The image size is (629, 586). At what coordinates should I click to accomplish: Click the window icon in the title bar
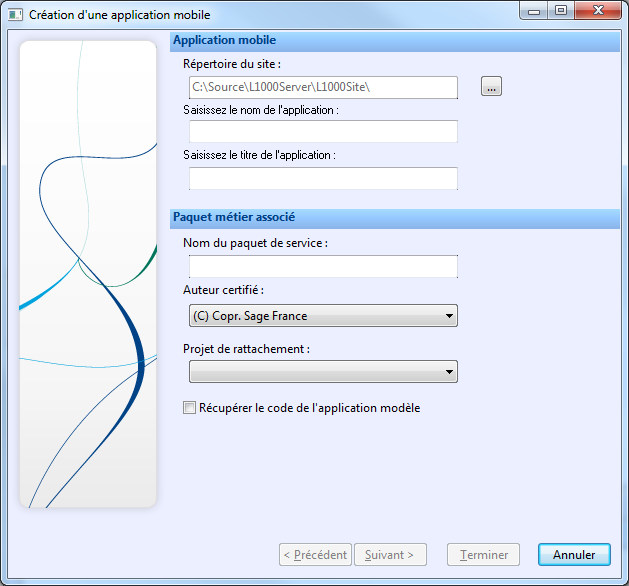click(15, 15)
